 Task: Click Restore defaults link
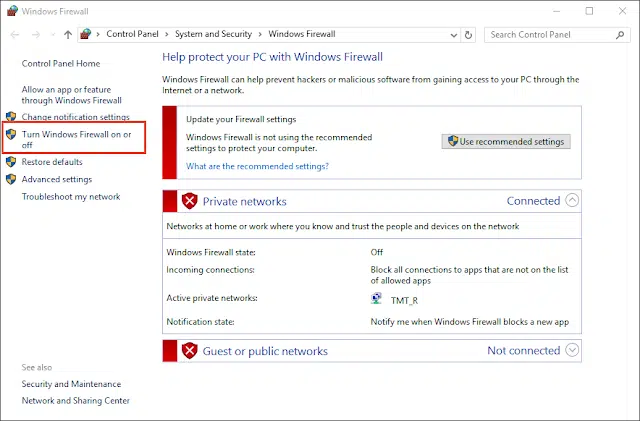(52, 162)
